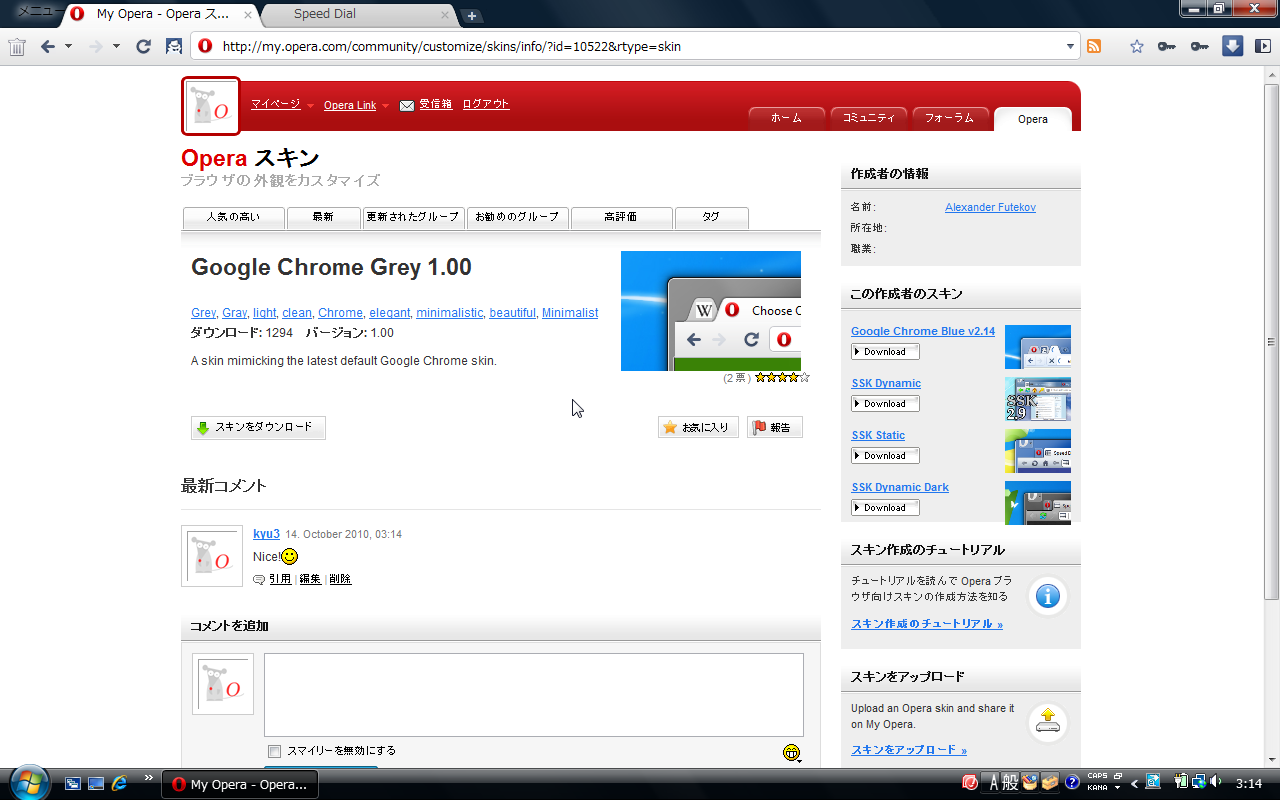Click 削除 to delete the comment
The width and height of the screenshot is (1280, 800).
pos(340,579)
